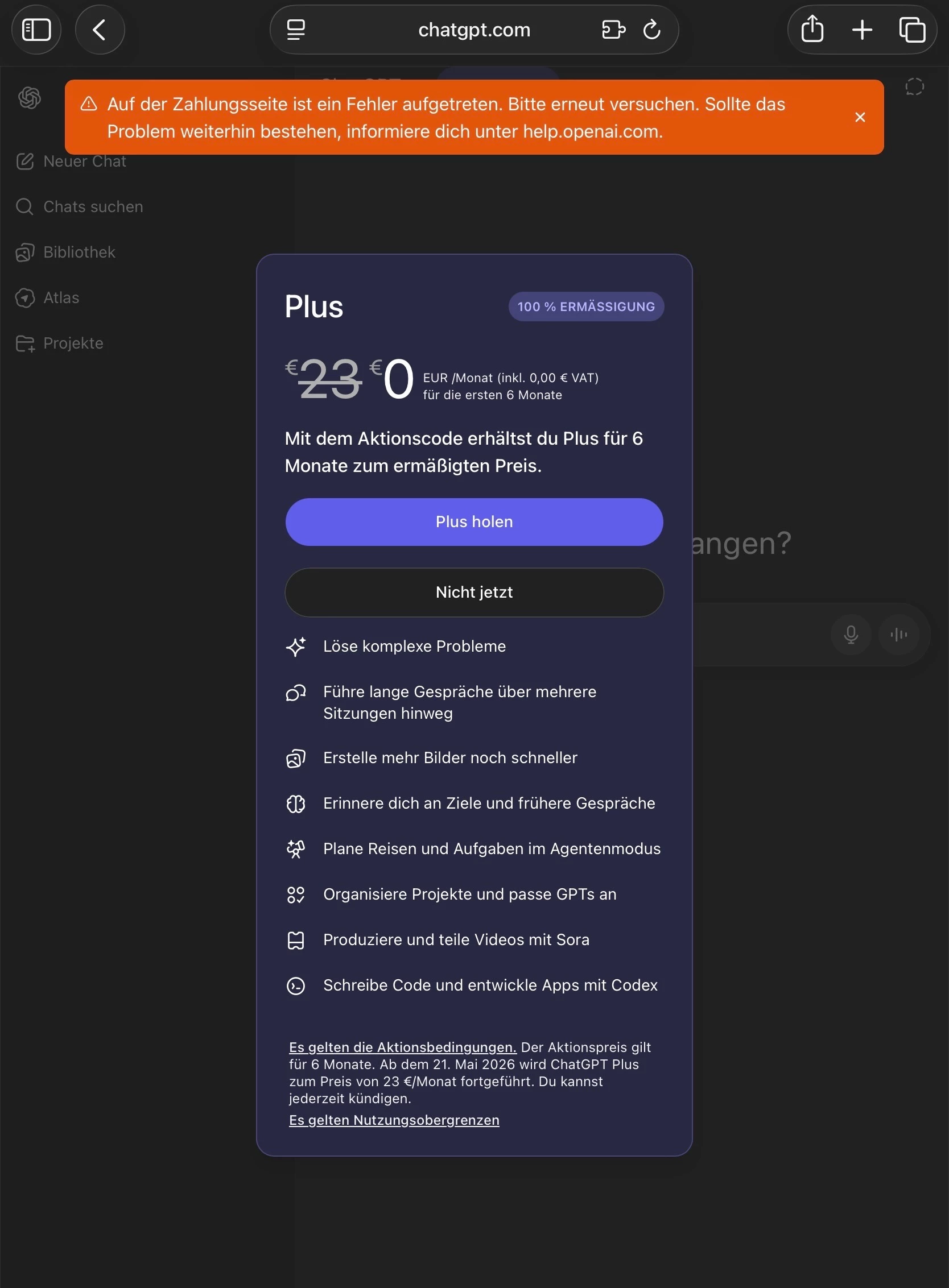The height and width of the screenshot is (1288, 949).
Task: Show the tab overview
Action: (911, 30)
